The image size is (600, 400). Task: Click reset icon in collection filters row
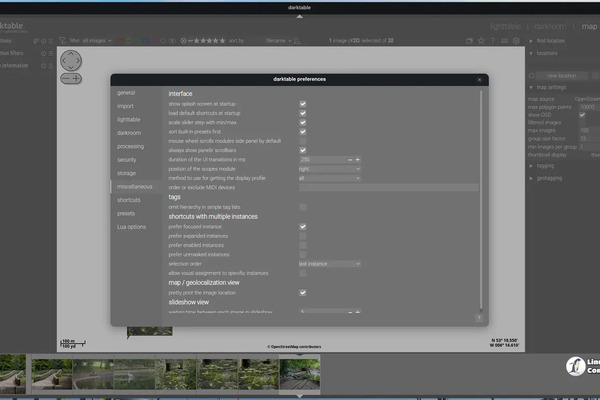tap(43, 53)
